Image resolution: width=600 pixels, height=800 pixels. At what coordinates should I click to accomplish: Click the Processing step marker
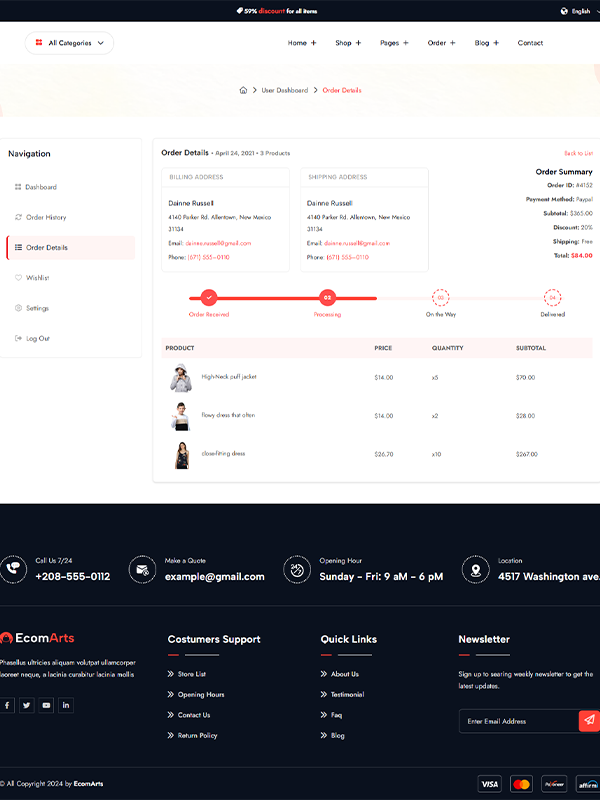[x=327, y=297]
